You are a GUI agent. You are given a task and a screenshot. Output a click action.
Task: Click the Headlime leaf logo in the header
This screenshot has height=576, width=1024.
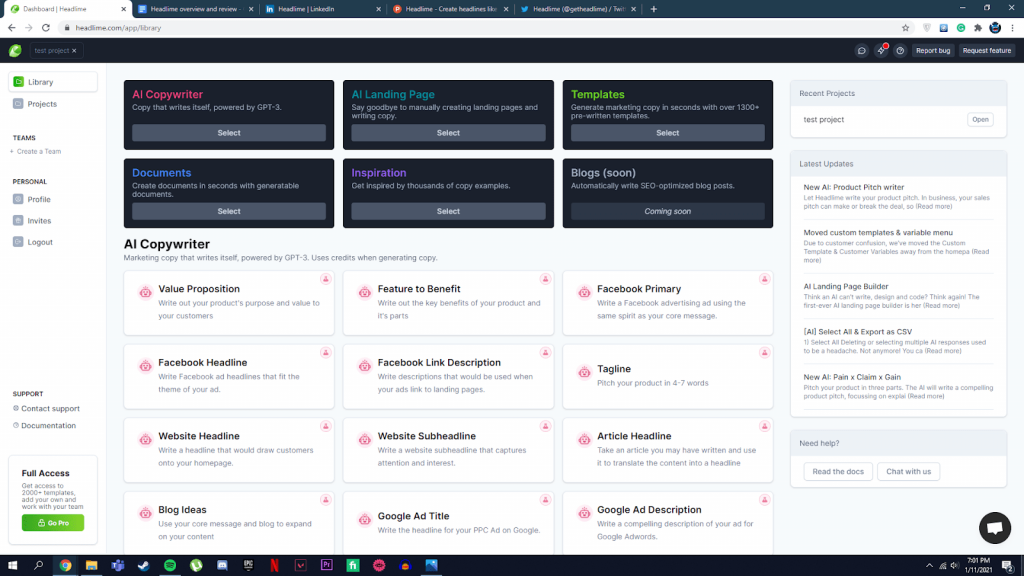(x=15, y=50)
